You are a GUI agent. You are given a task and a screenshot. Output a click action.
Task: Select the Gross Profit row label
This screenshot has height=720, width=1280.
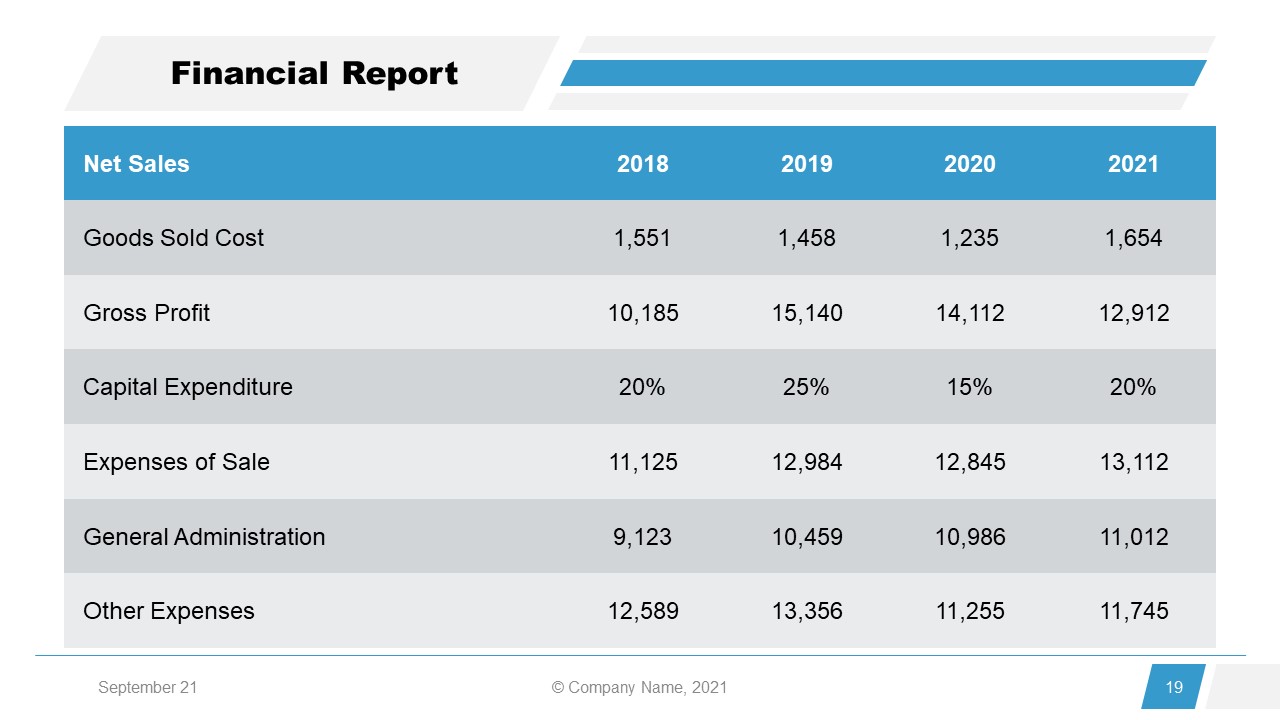pos(148,312)
